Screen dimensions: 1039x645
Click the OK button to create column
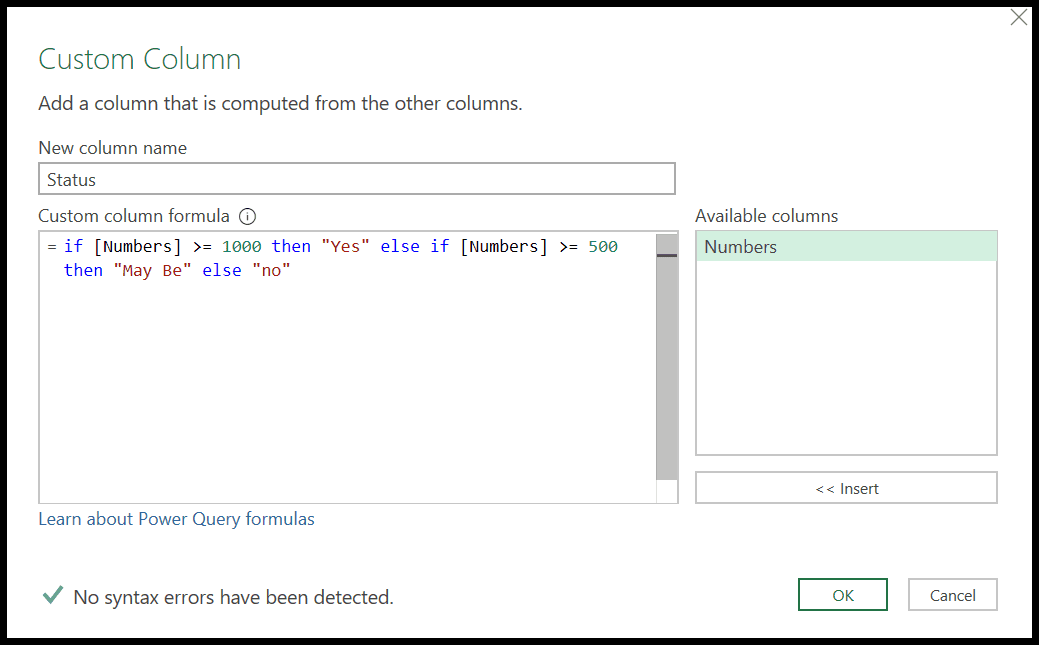pyautogui.click(x=842, y=594)
